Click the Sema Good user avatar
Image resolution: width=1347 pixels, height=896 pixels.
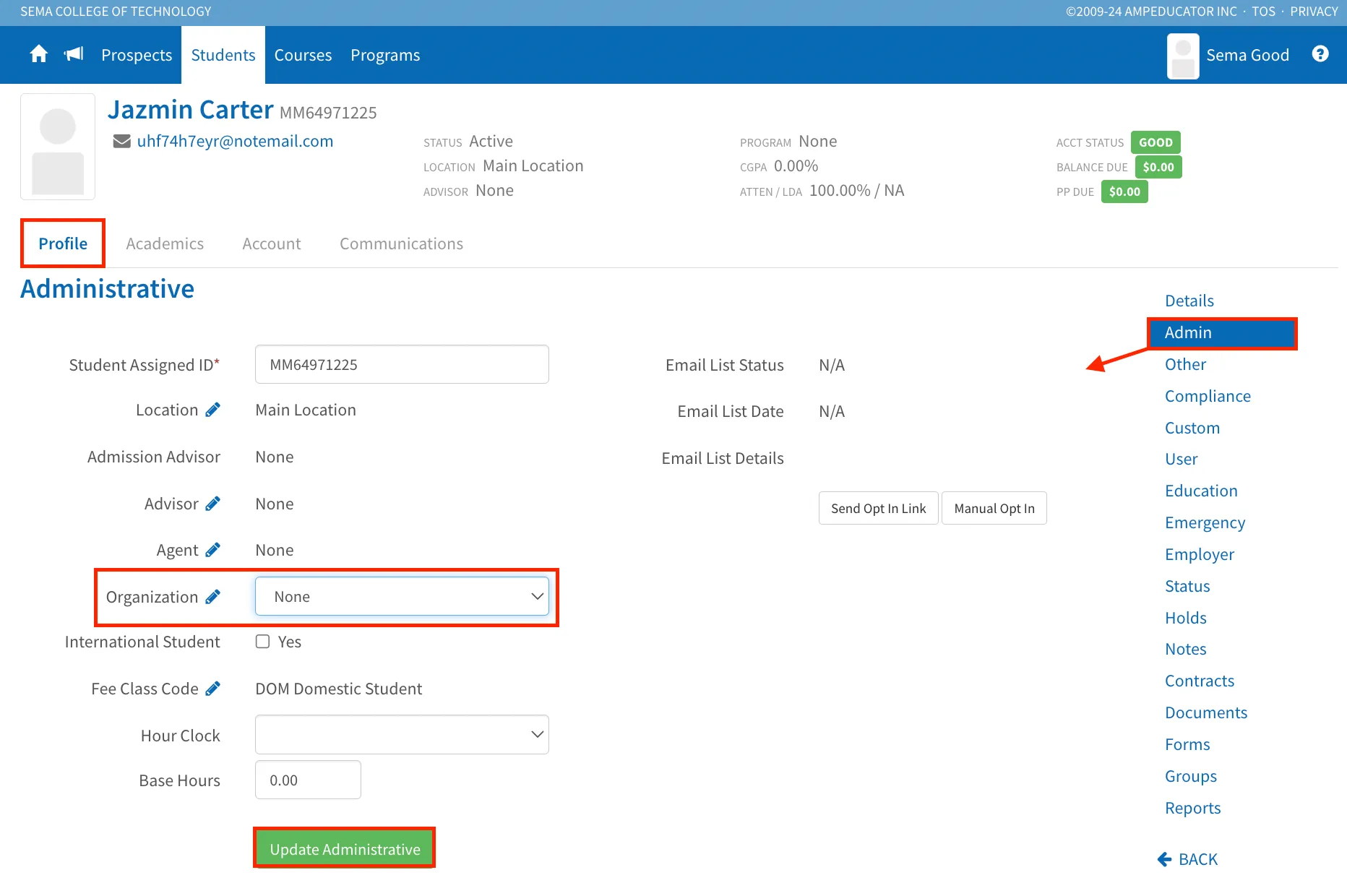pyautogui.click(x=1183, y=56)
